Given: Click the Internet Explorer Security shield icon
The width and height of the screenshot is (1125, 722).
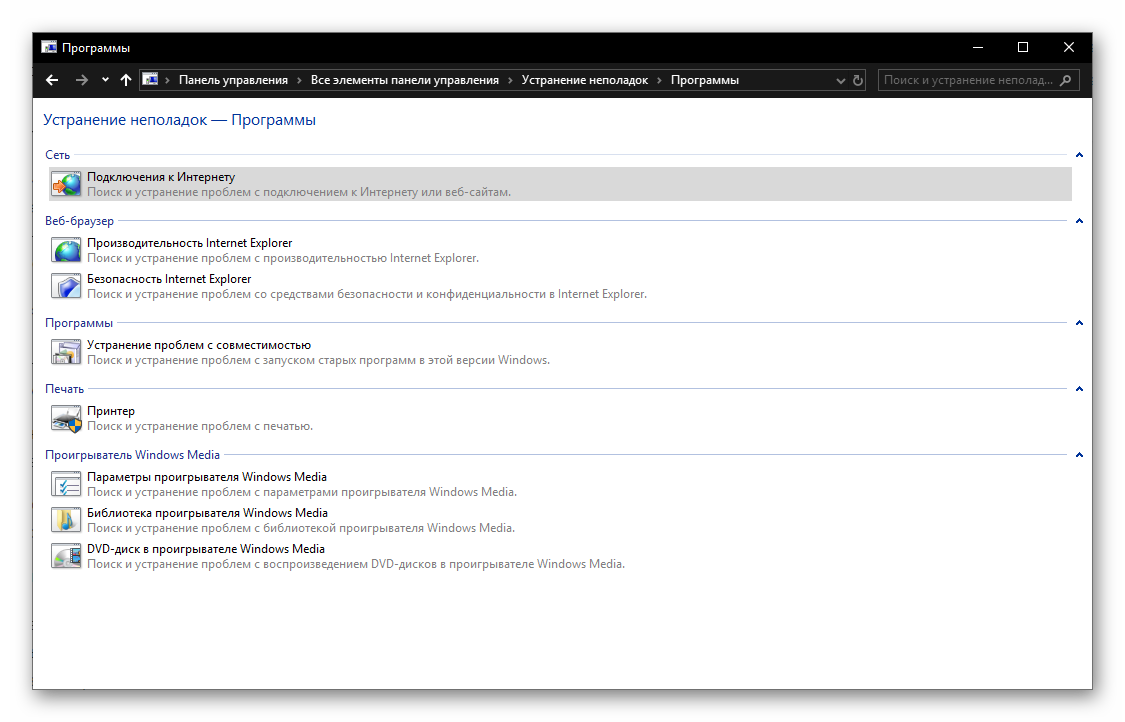Looking at the screenshot, I should point(66,286).
